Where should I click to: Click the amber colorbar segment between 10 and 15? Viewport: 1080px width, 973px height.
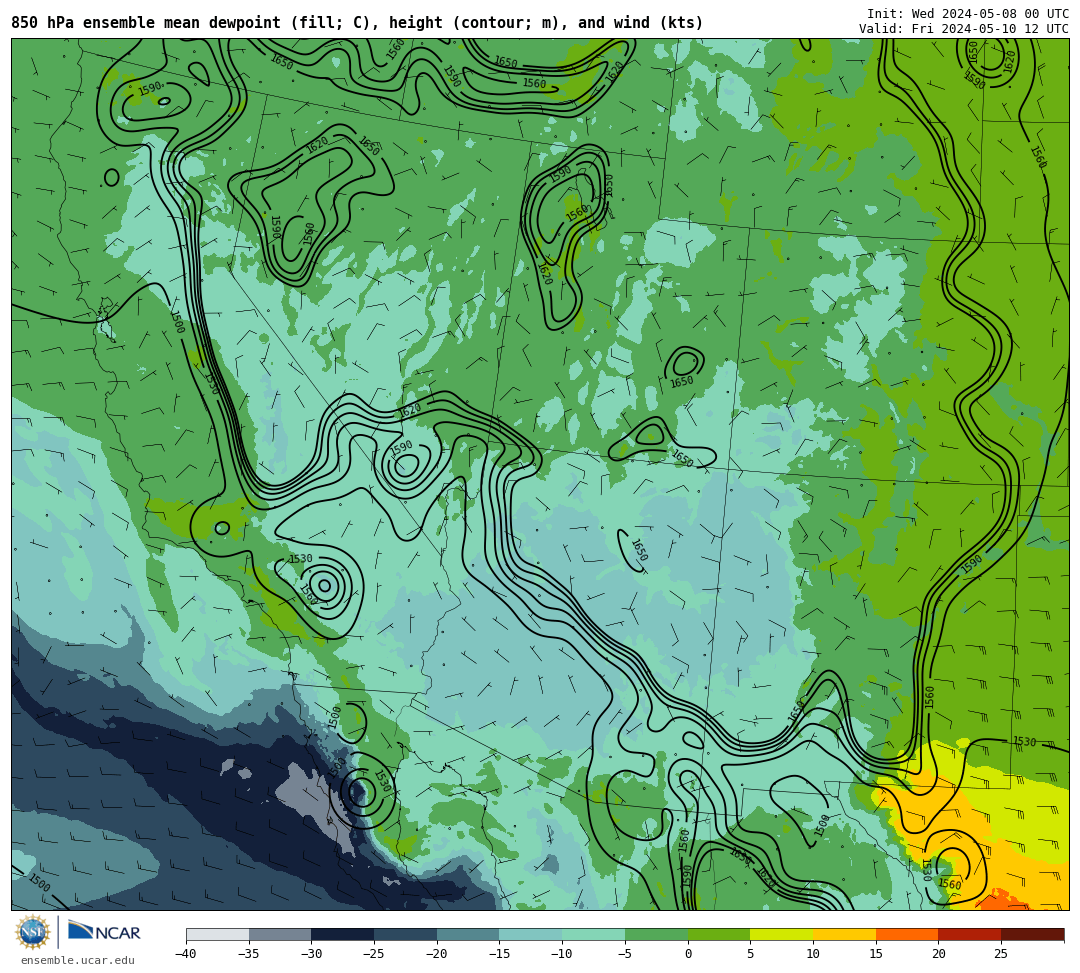coord(844,934)
